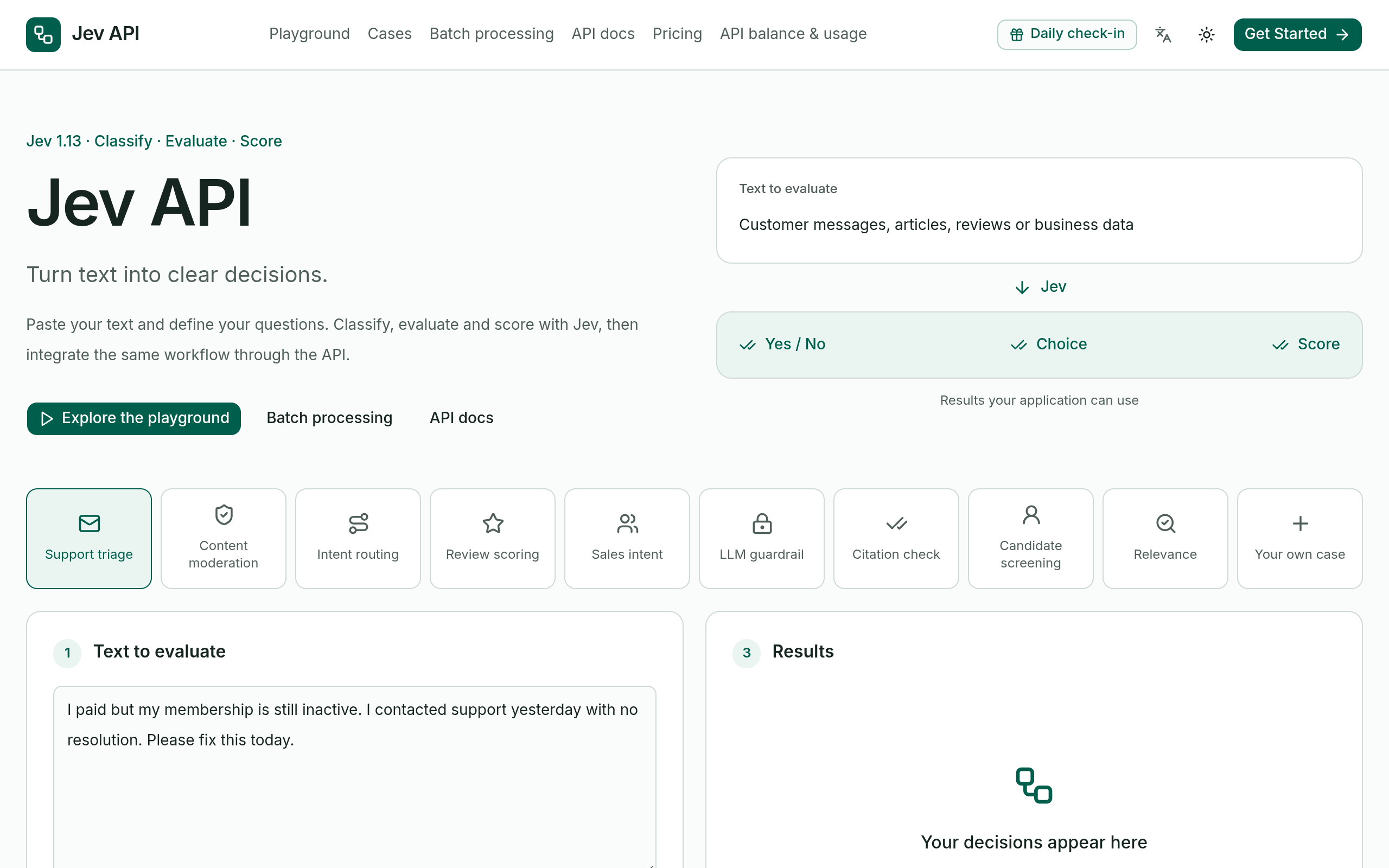Click the 'Turn text into clear decisions.' subtitle
Screen dimensions: 1389x868
pyautogui.click(x=177, y=275)
